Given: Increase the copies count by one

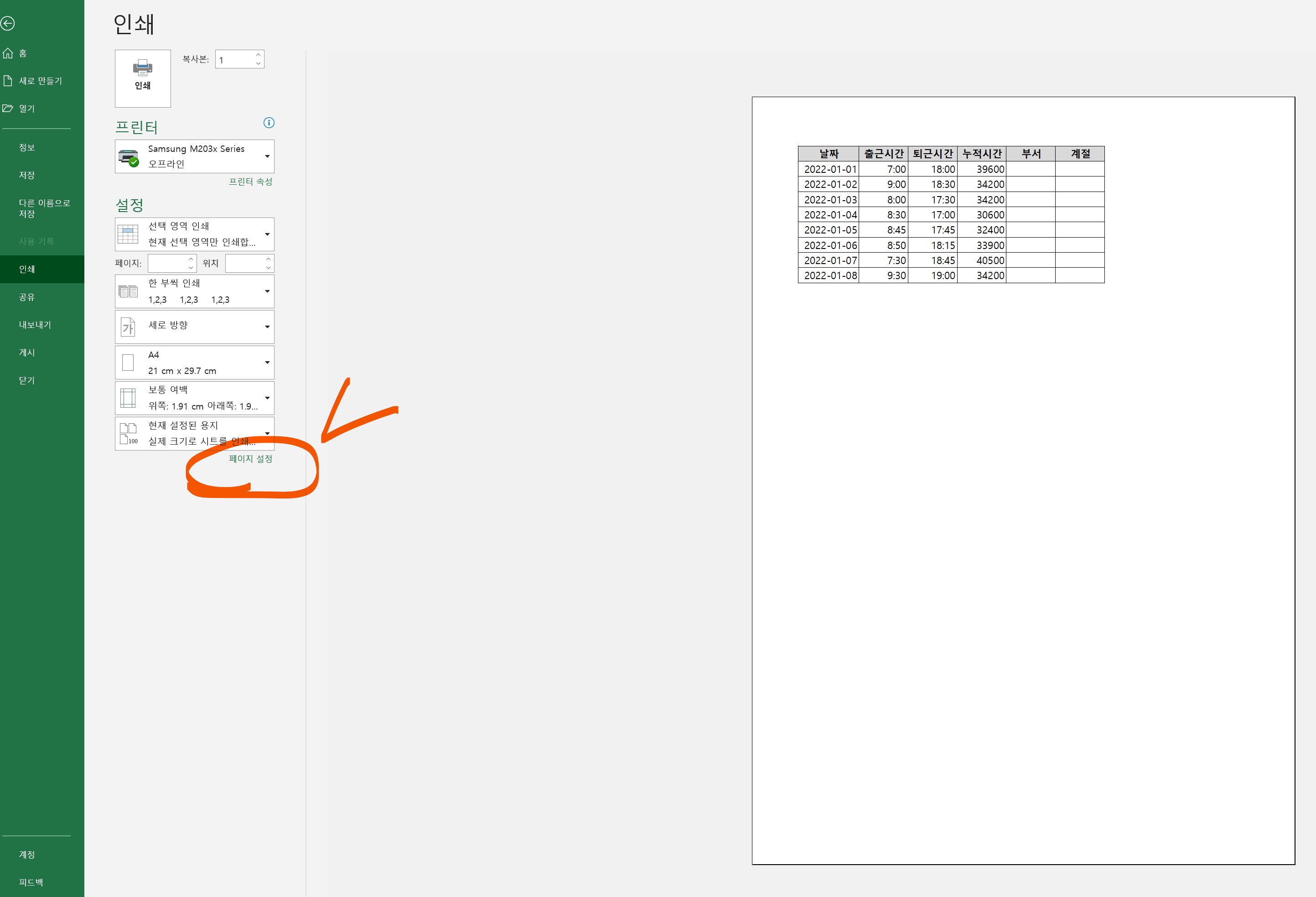Looking at the screenshot, I should tap(258, 55).
